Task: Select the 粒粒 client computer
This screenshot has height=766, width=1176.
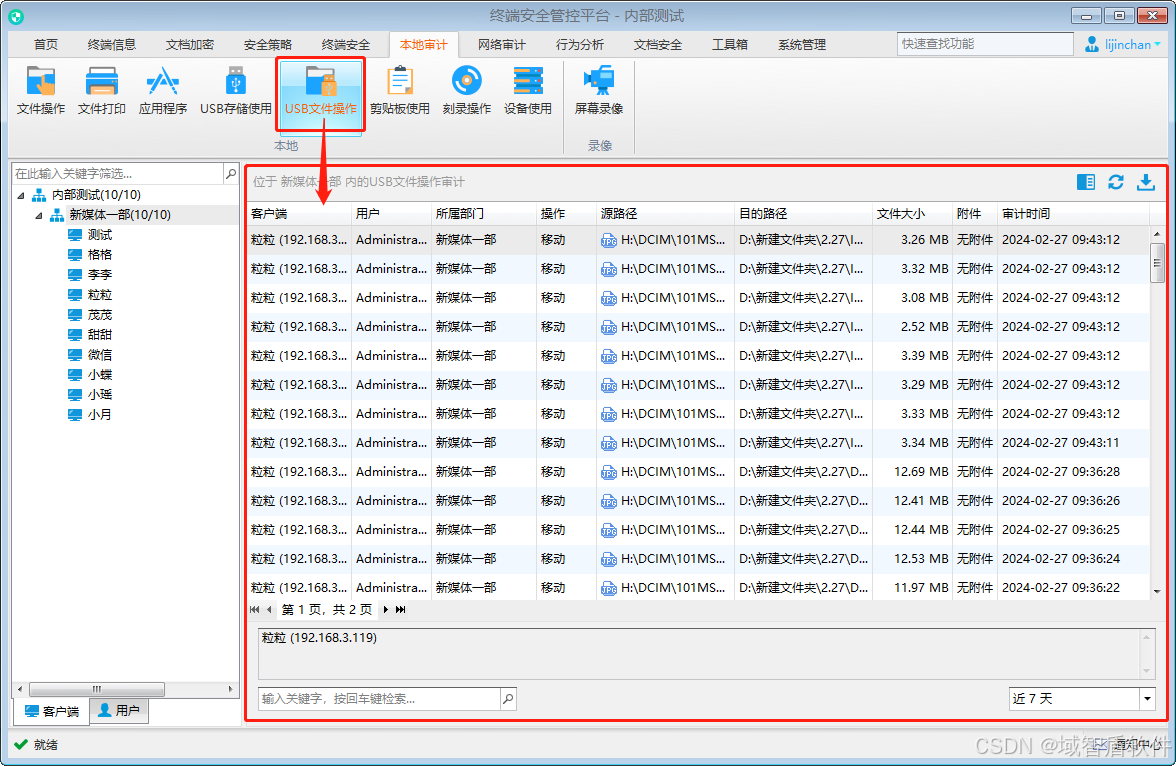Action: click(x=90, y=295)
